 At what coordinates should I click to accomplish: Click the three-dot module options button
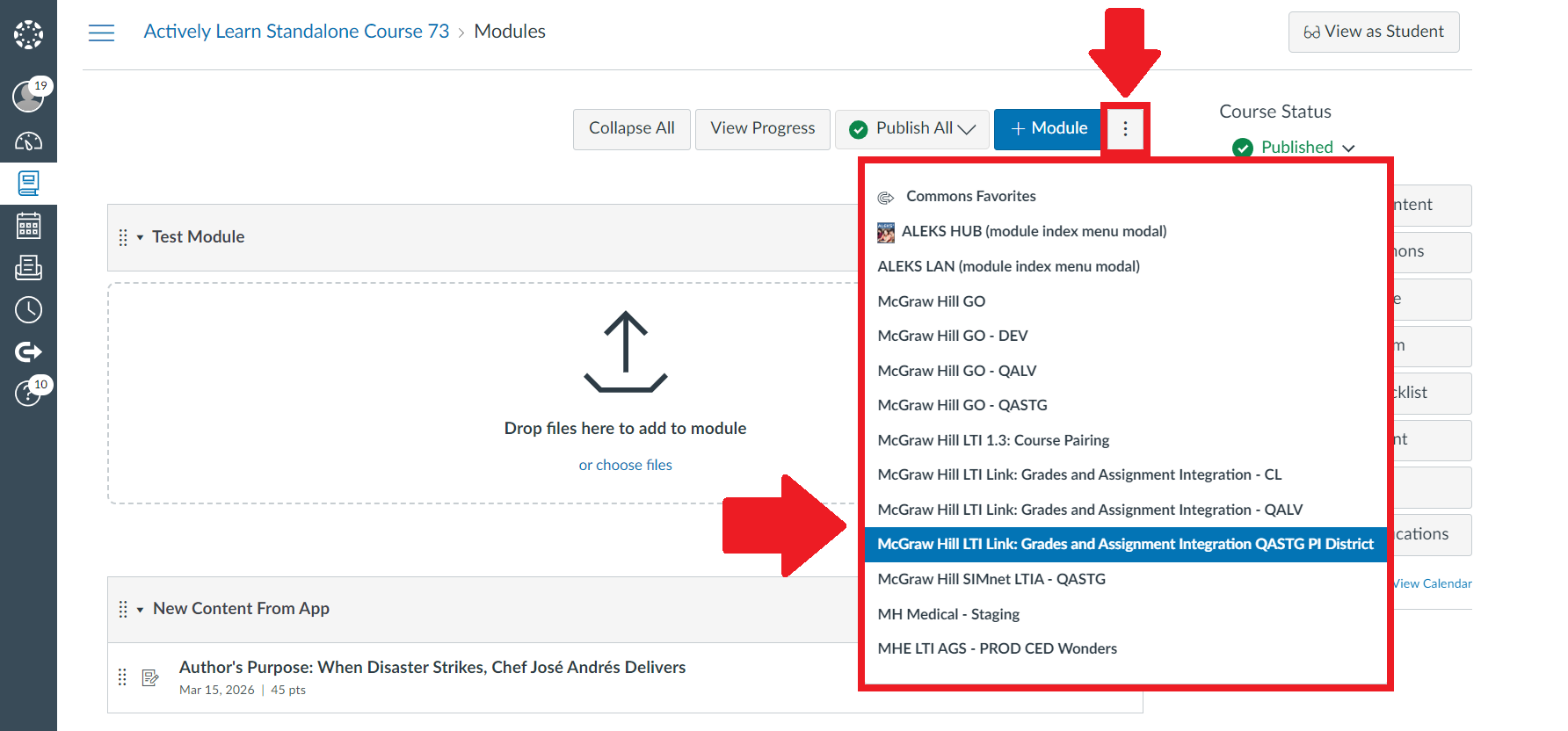tap(1125, 129)
